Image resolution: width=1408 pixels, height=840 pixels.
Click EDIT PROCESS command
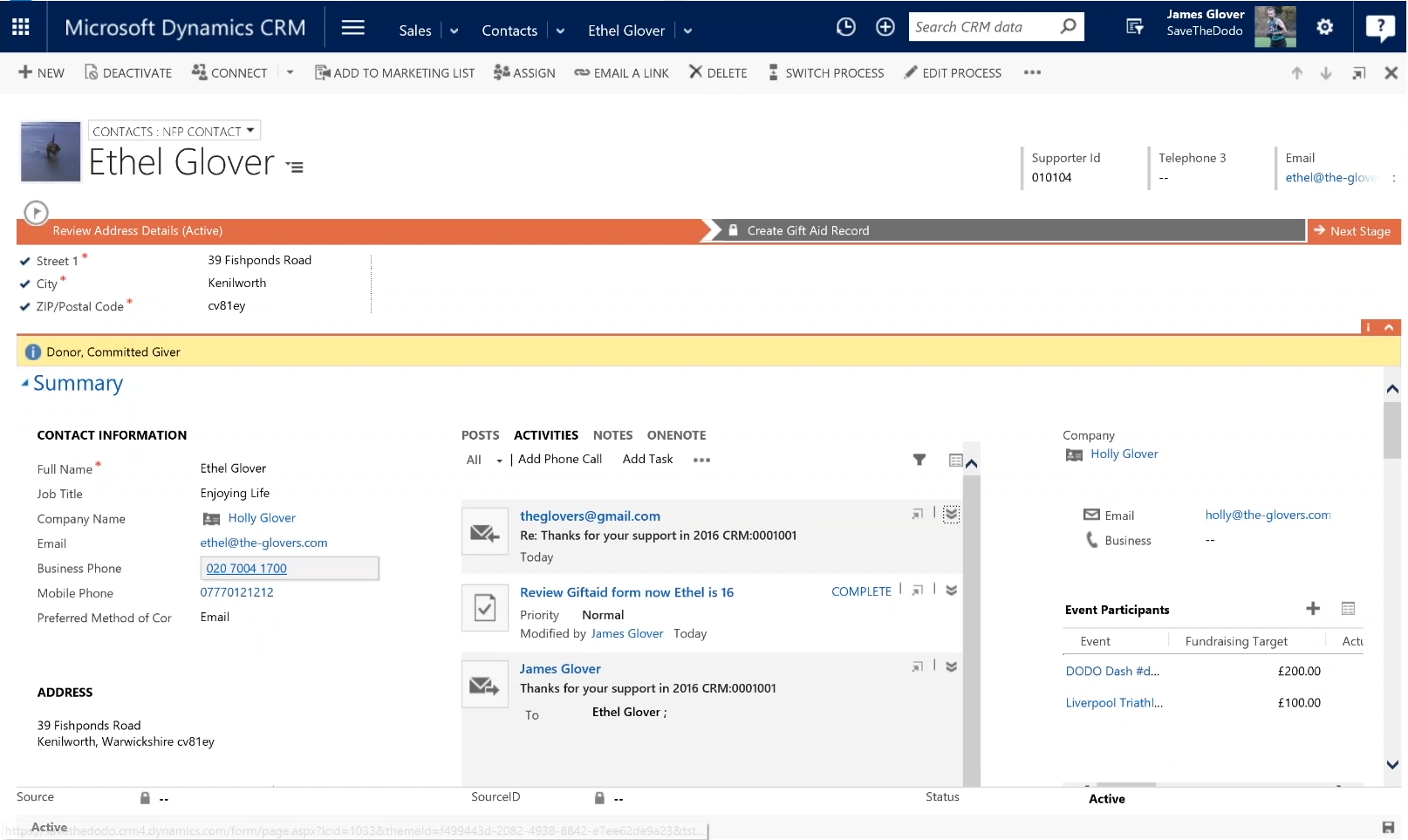point(953,72)
